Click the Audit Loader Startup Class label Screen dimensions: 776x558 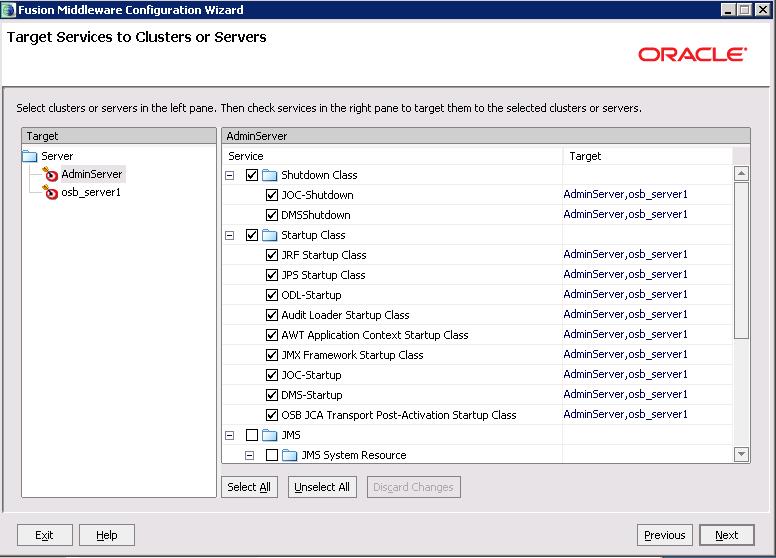(345, 315)
